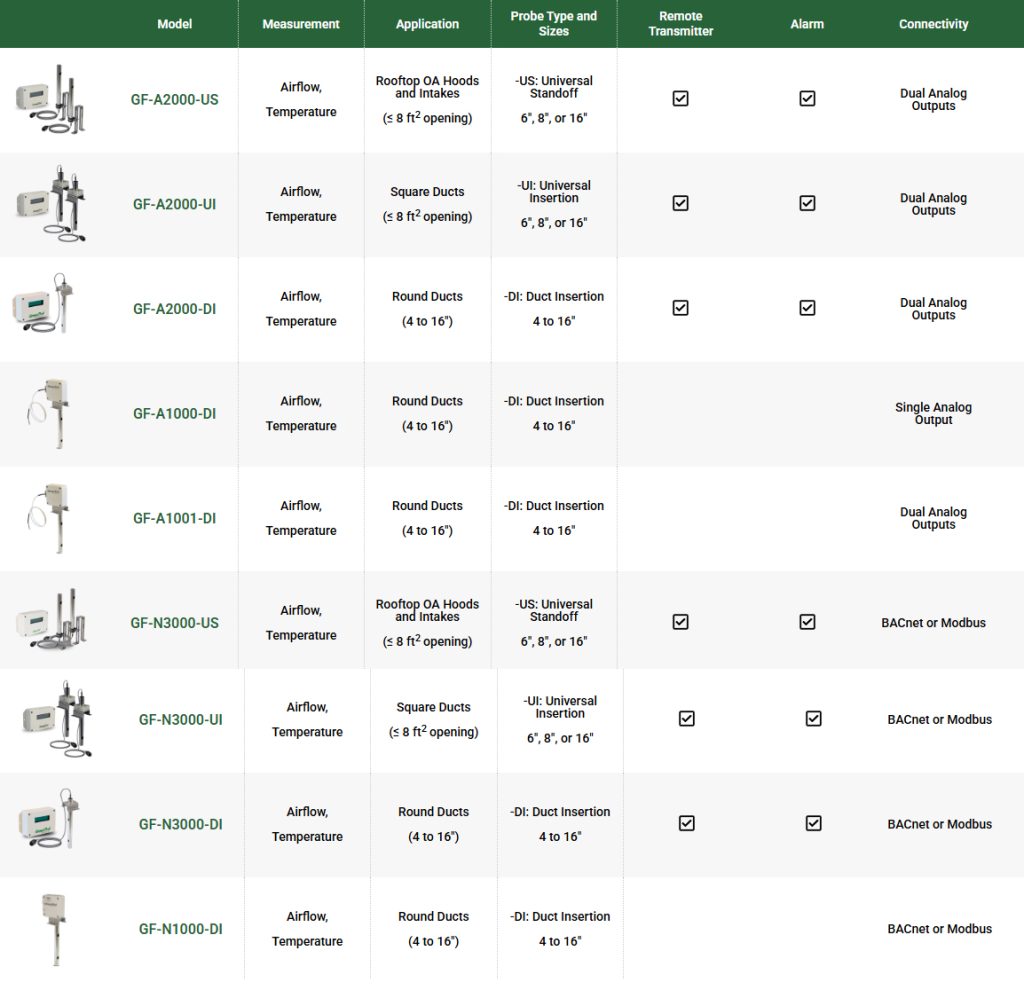Click the GF-A2000-US Remote Transmitter checkbox

[x=680, y=99]
